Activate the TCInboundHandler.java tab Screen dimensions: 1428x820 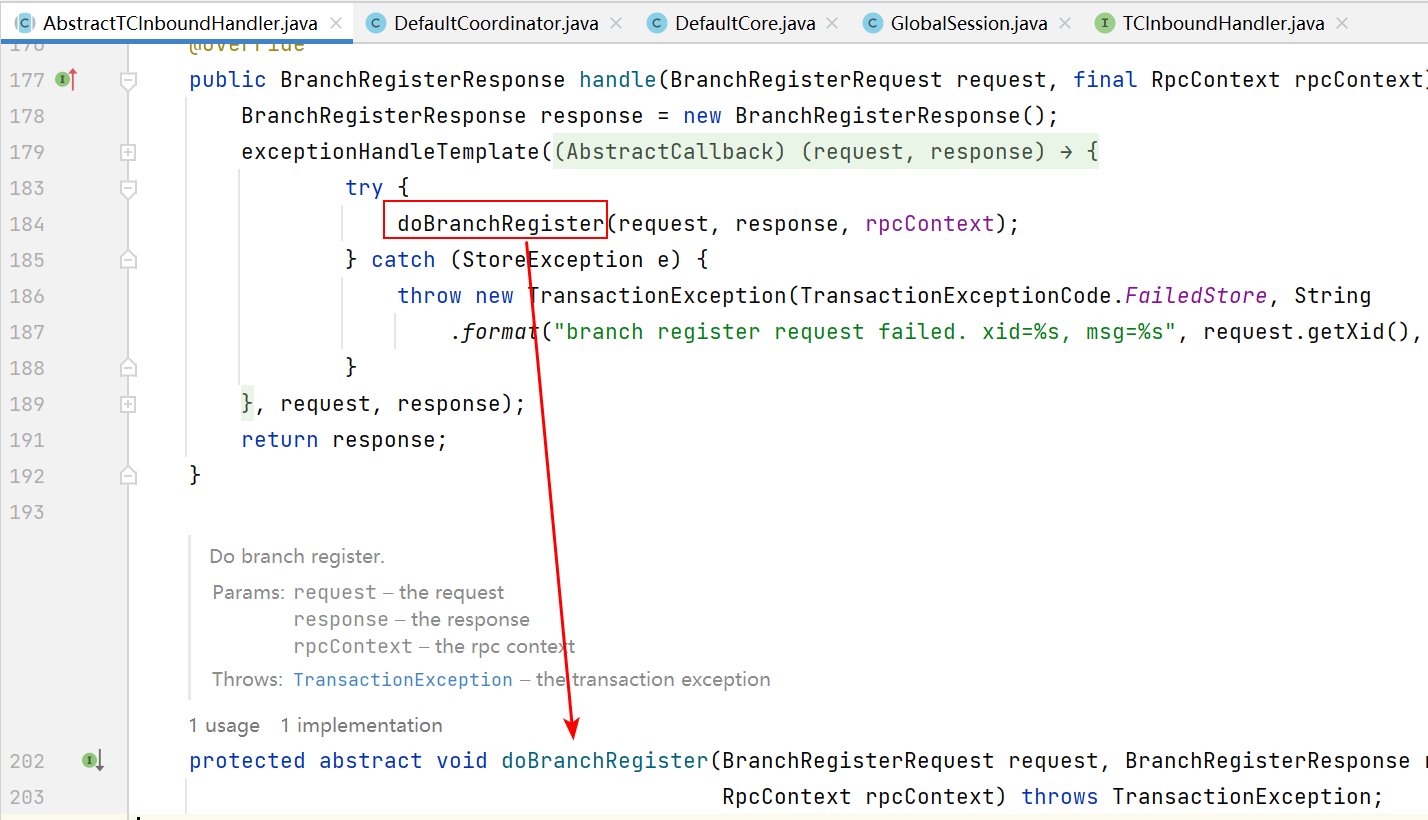click(x=1221, y=23)
